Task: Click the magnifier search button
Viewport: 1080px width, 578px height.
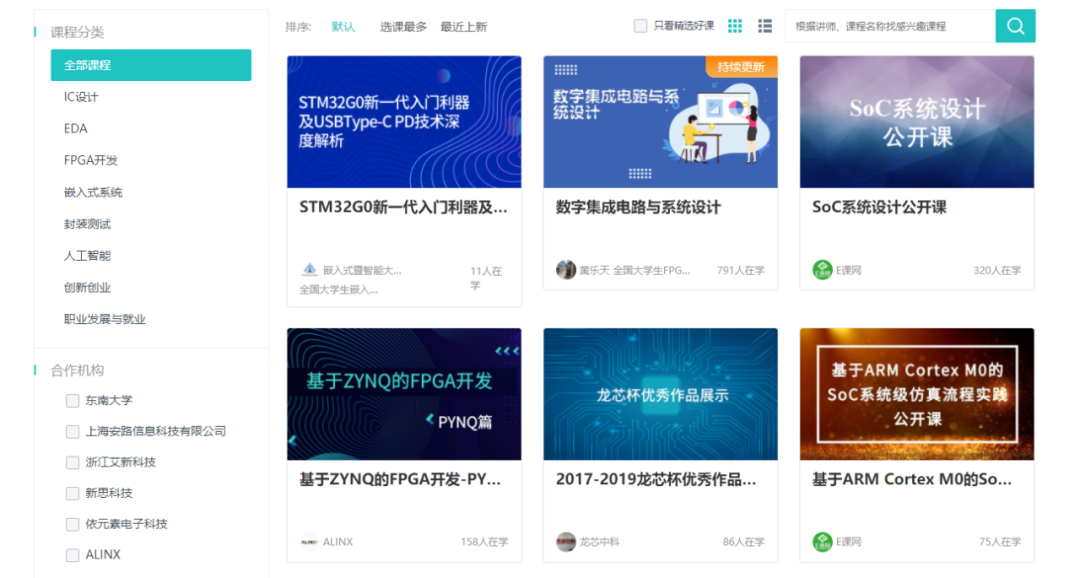Action: pyautogui.click(x=1015, y=26)
